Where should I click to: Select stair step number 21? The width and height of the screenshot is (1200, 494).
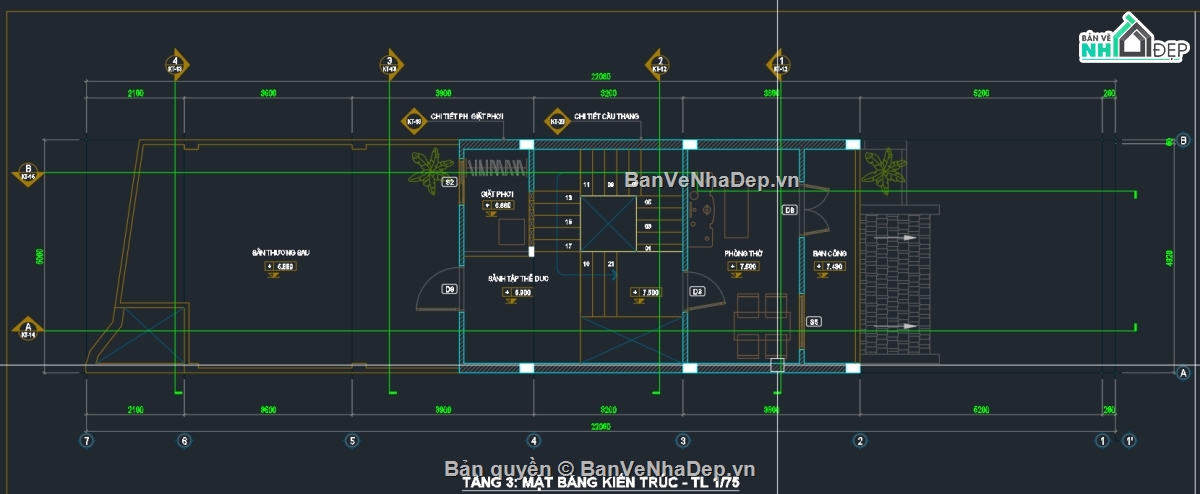(x=610, y=262)
